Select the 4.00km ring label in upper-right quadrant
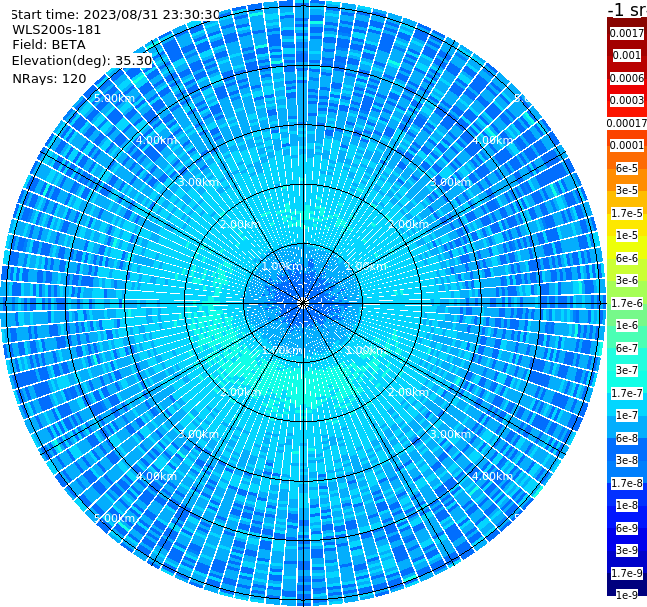The image size is (647, 607). [x=492, y=140]
